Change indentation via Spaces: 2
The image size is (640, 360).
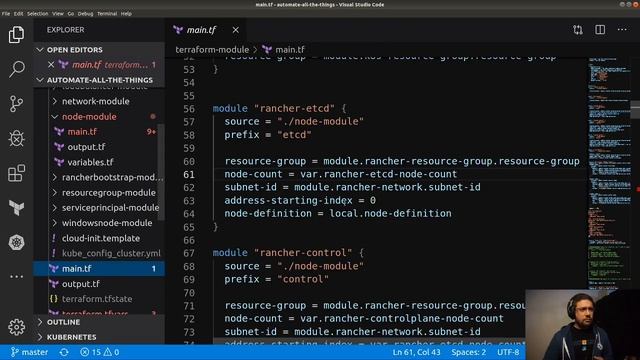469,352
